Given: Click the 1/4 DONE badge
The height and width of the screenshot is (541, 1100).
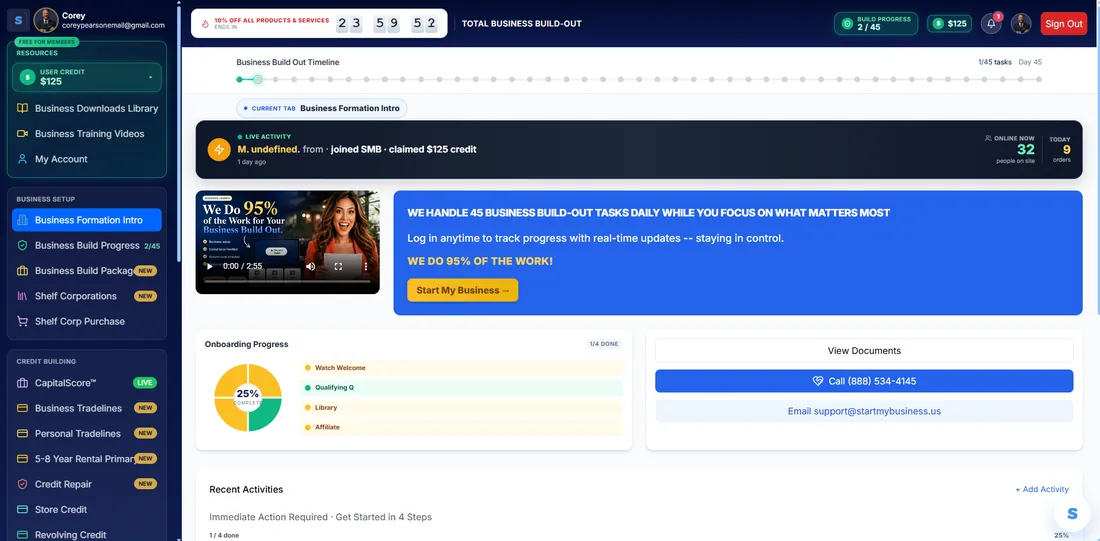Looking at the screenshot, I should (604, 345).
